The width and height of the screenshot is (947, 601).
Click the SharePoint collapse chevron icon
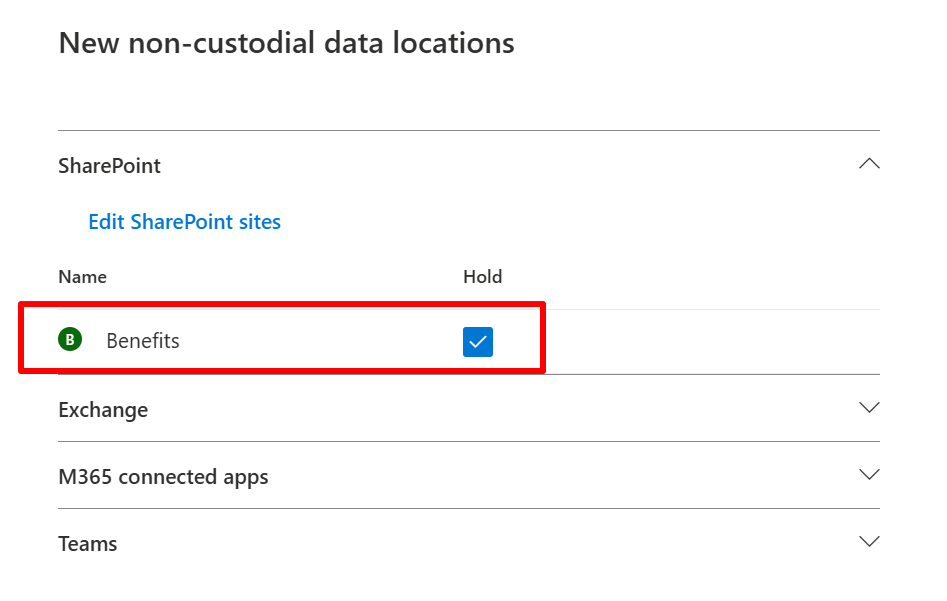tap(869, 163)
